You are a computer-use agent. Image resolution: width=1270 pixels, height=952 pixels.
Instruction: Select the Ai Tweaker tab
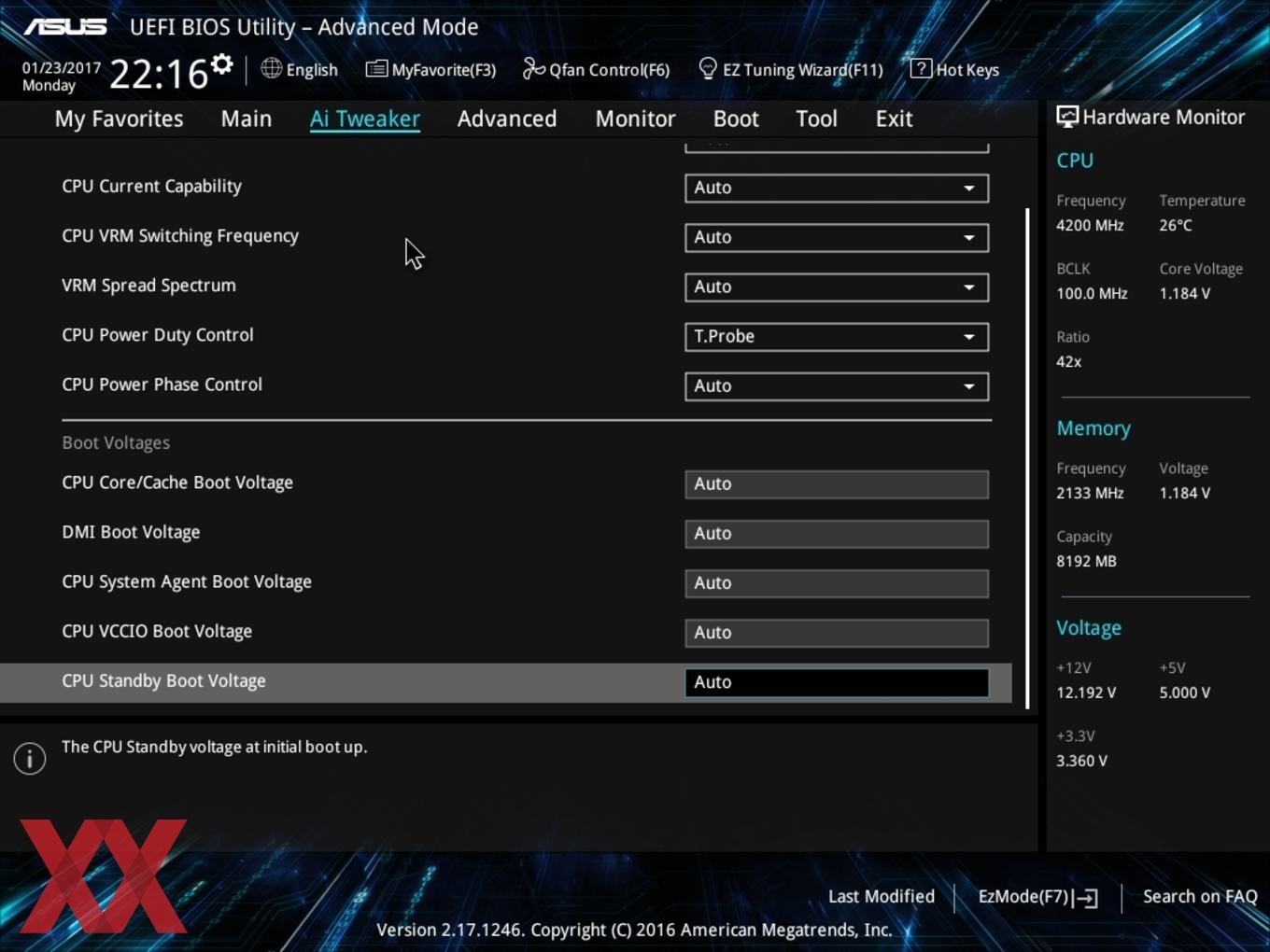[x=365, y=119]
